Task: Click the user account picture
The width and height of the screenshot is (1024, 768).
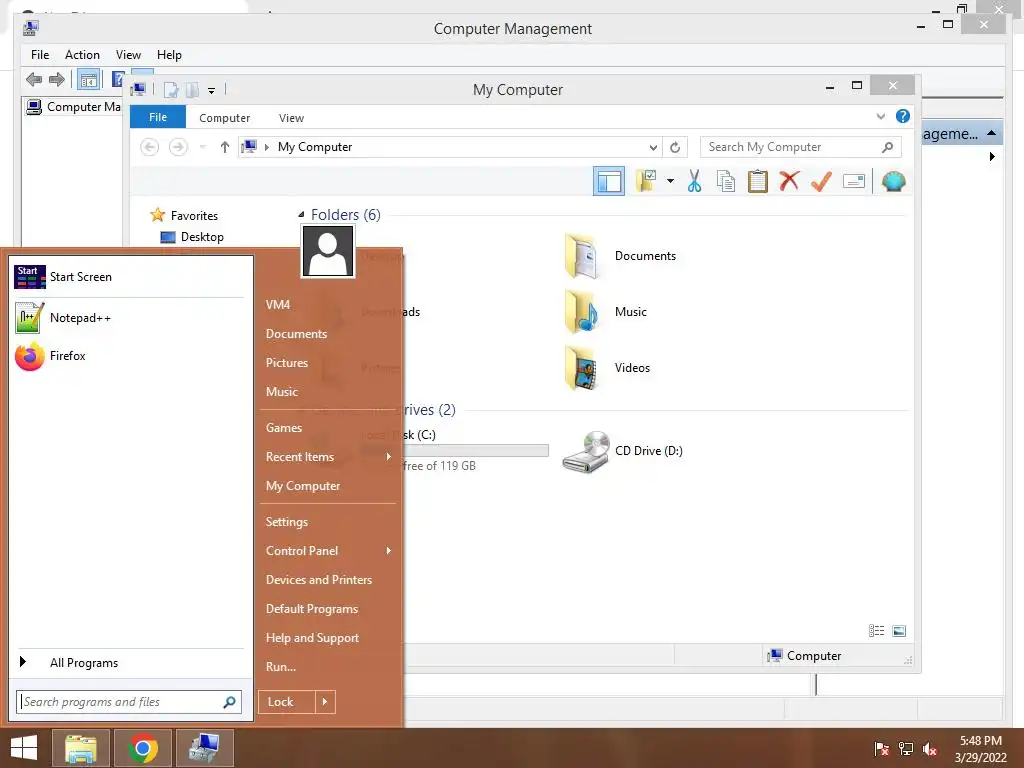Action: tap(328, 251)
